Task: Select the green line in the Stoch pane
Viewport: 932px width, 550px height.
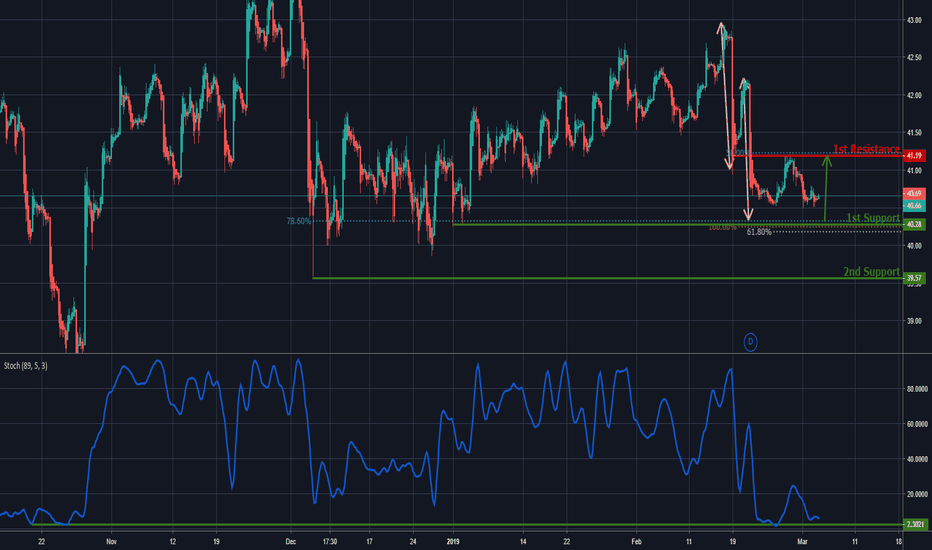Action: pyautogui.click(x=468, y=524)
